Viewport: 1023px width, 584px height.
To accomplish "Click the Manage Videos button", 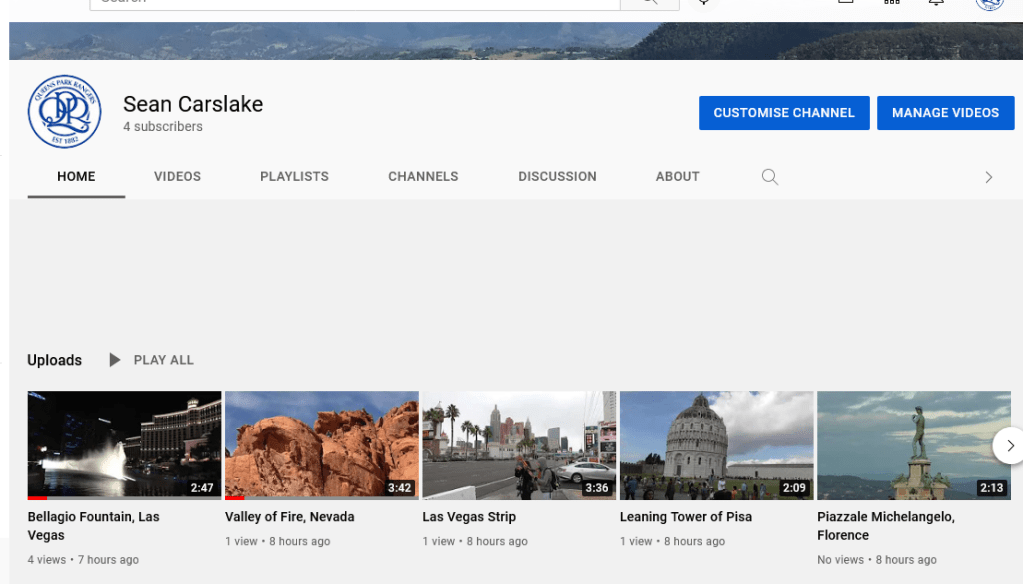I will [x=945, y=113].
